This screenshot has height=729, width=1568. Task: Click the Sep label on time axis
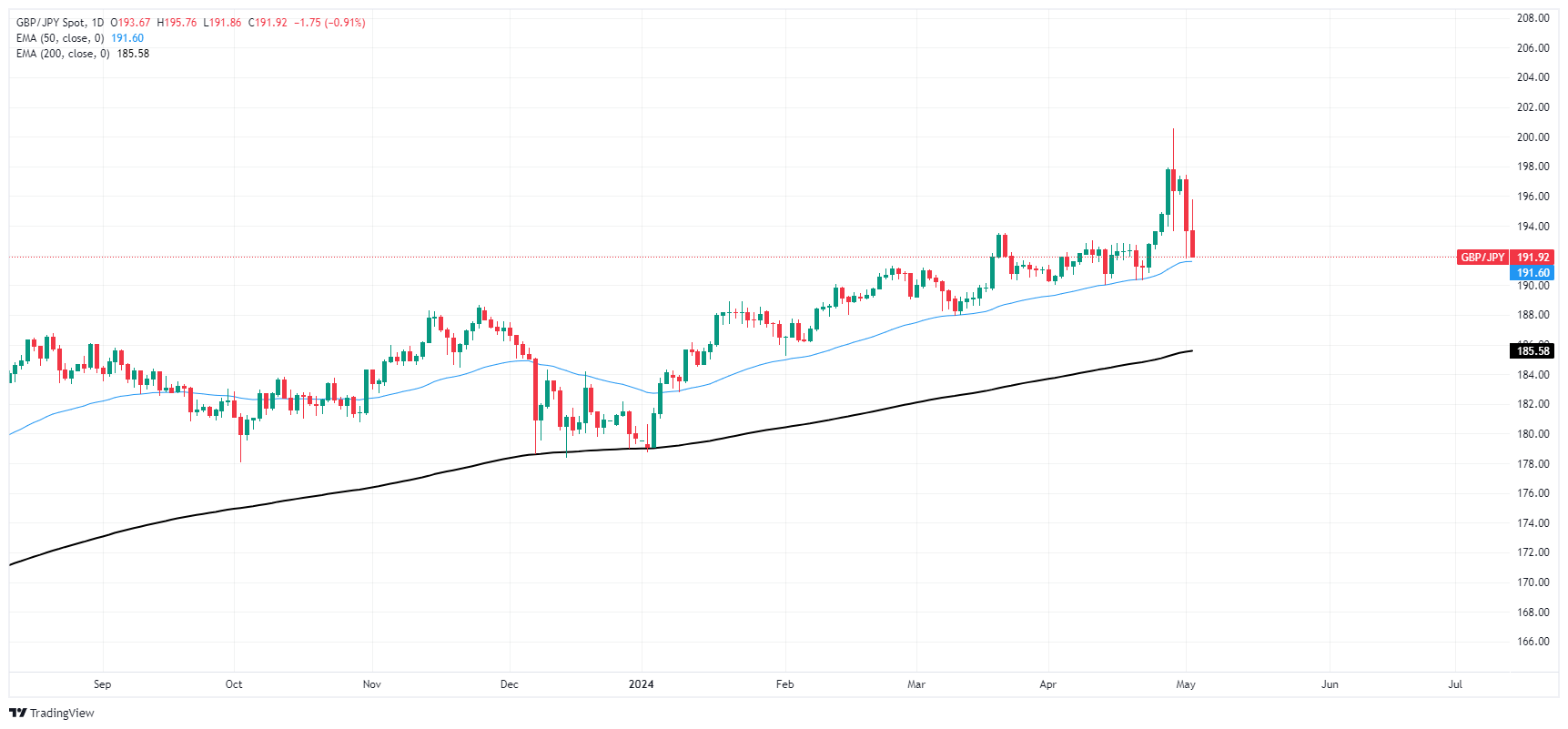(x=103, y=684)
